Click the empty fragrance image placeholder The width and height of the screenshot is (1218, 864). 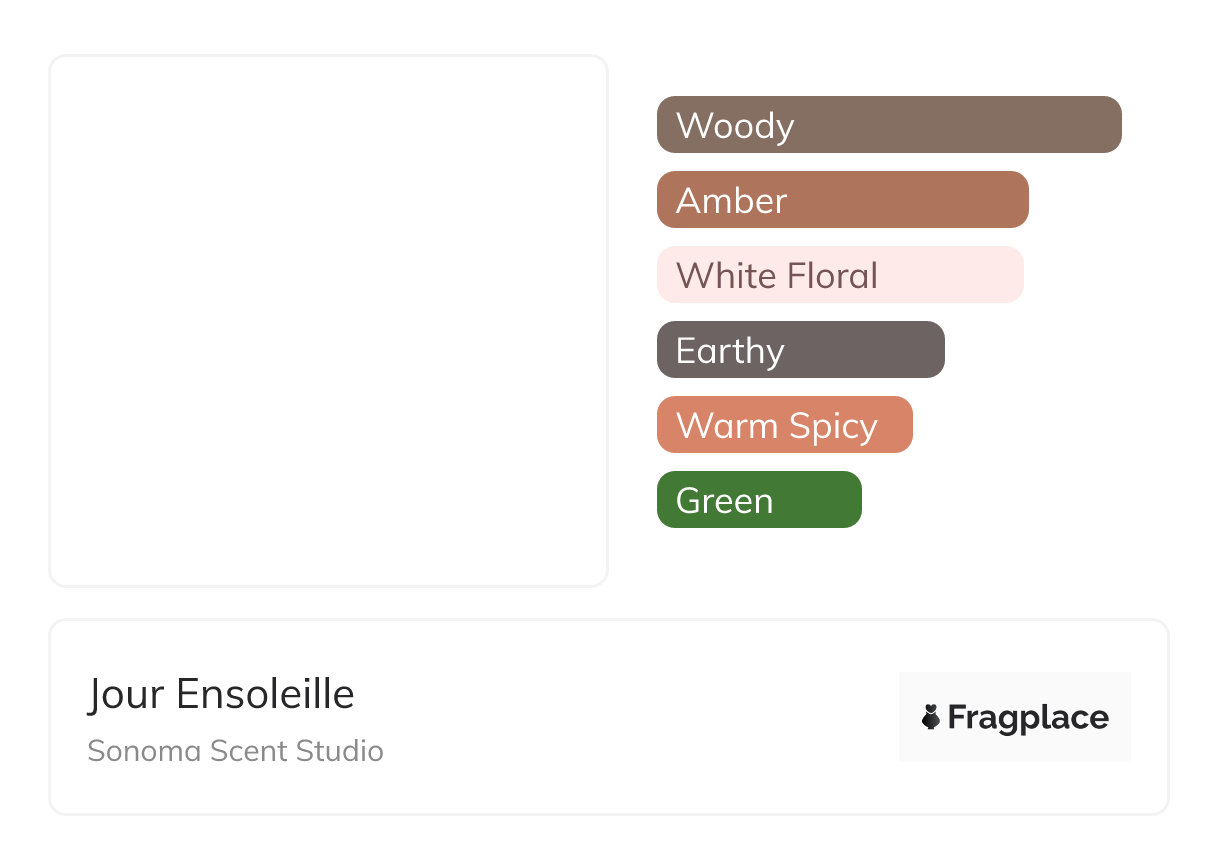(328, 320)
